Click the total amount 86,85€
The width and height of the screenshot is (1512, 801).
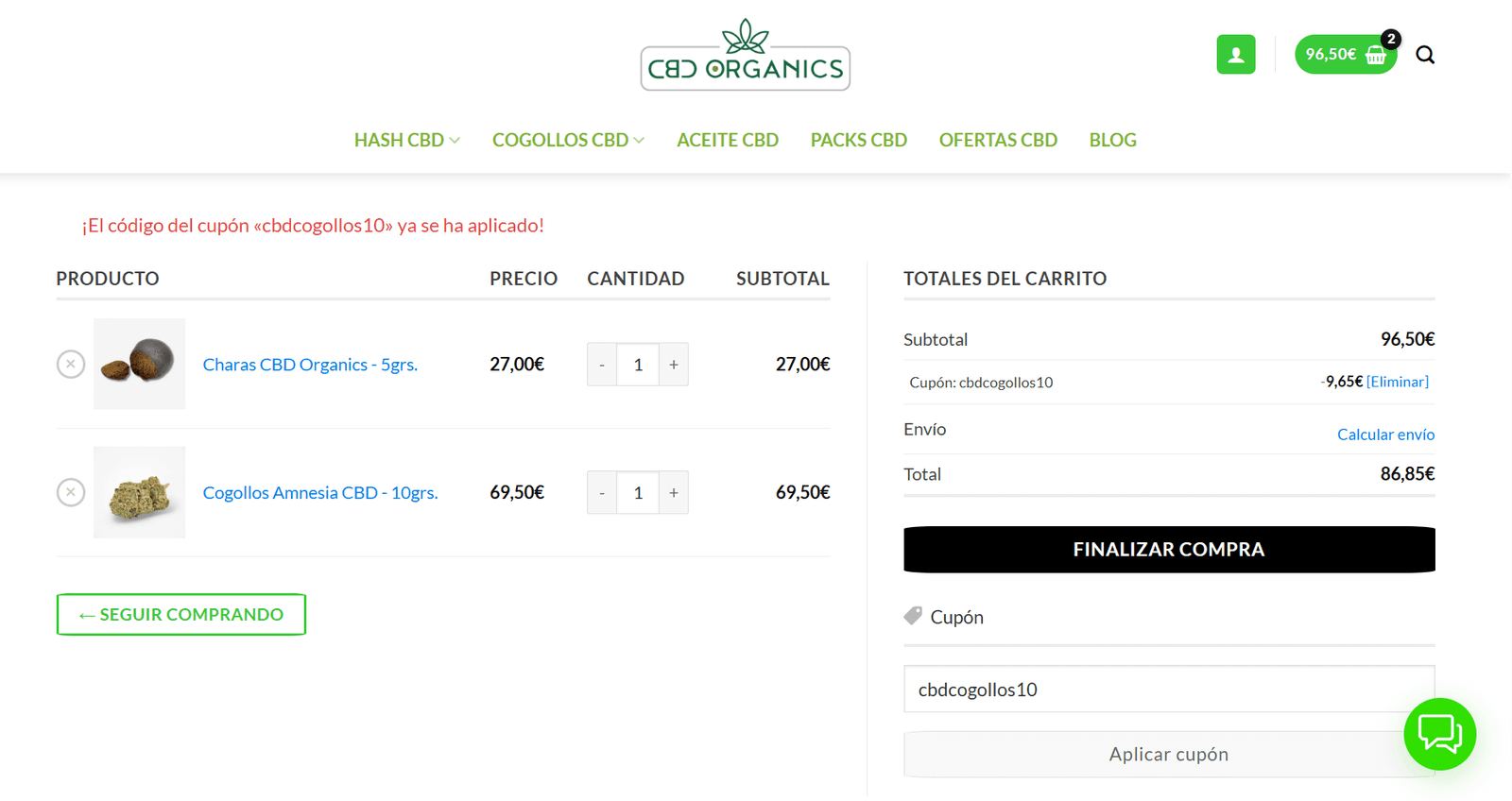point(1407,474)
